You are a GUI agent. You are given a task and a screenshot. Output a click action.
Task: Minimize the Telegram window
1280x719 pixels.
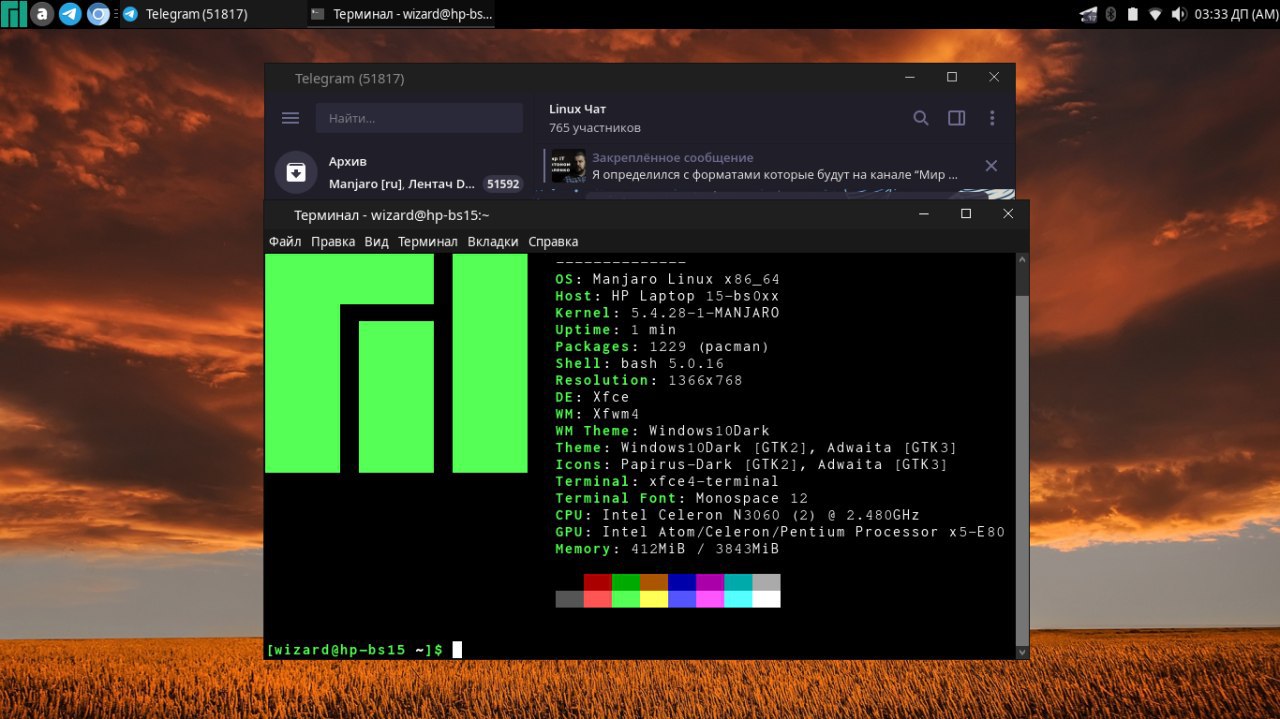pos(910,78)
